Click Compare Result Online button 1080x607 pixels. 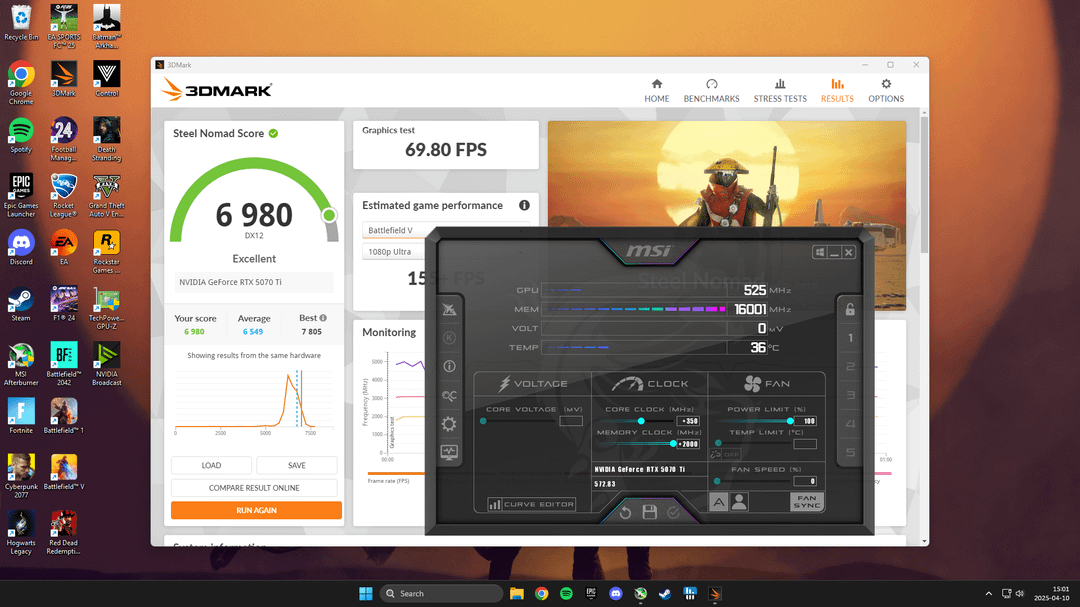pyautogui.click(x=254, y=488)
